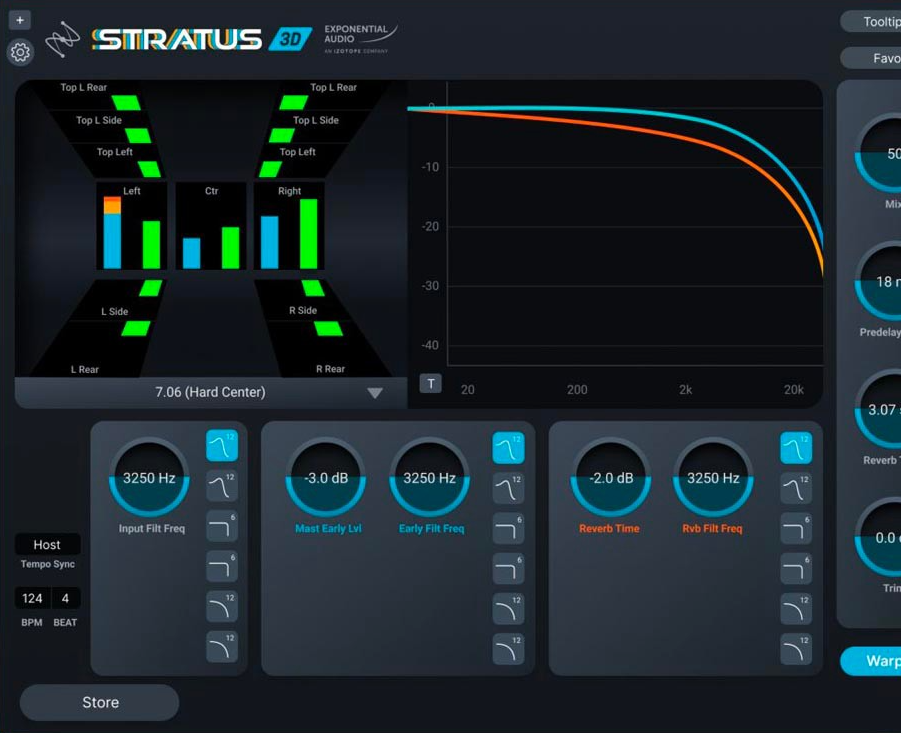Choose the upper 6 dB filter shape for Input Filt

(222, 526)
